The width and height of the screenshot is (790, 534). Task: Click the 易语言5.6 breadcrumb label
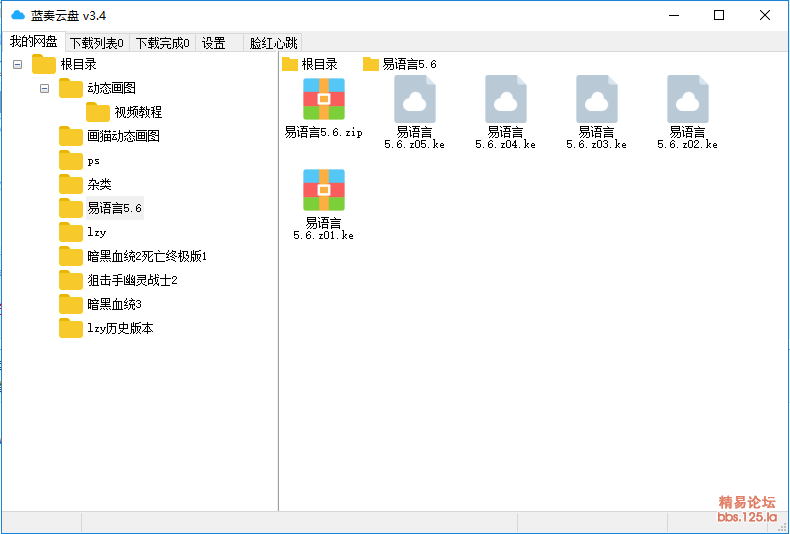point(410,64)
